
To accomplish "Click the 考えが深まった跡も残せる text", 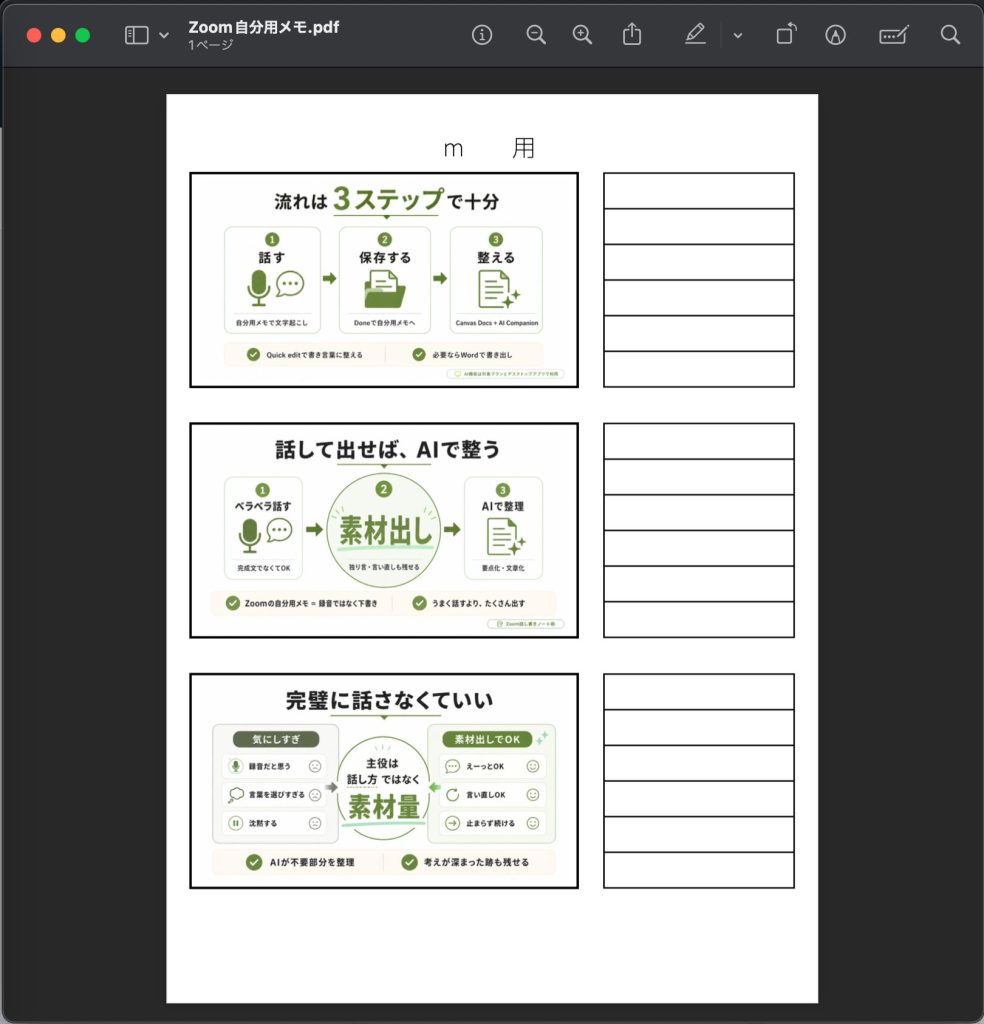I will pos(476,862).
